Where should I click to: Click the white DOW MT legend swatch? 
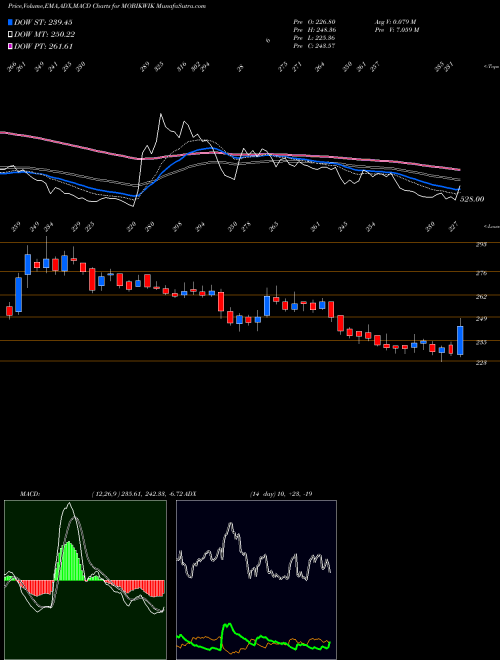pos(11,35)
